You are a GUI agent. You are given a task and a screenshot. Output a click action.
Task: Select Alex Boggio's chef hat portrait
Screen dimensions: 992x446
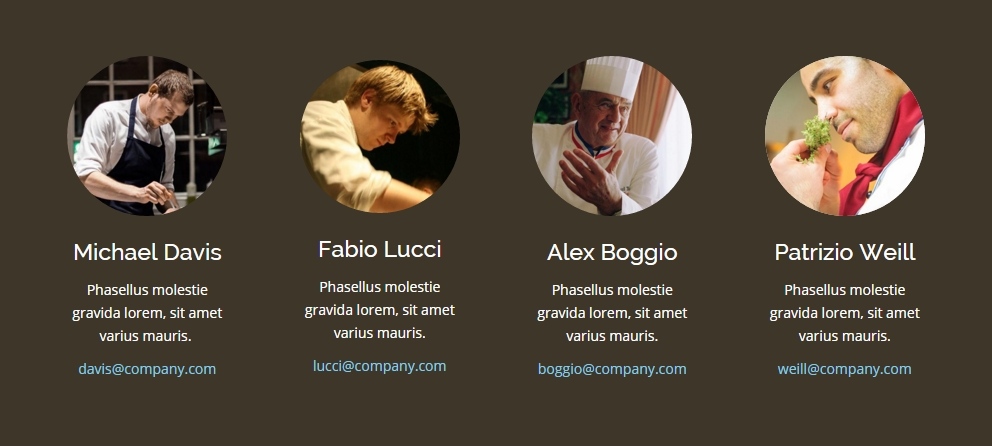coord(612,136)
